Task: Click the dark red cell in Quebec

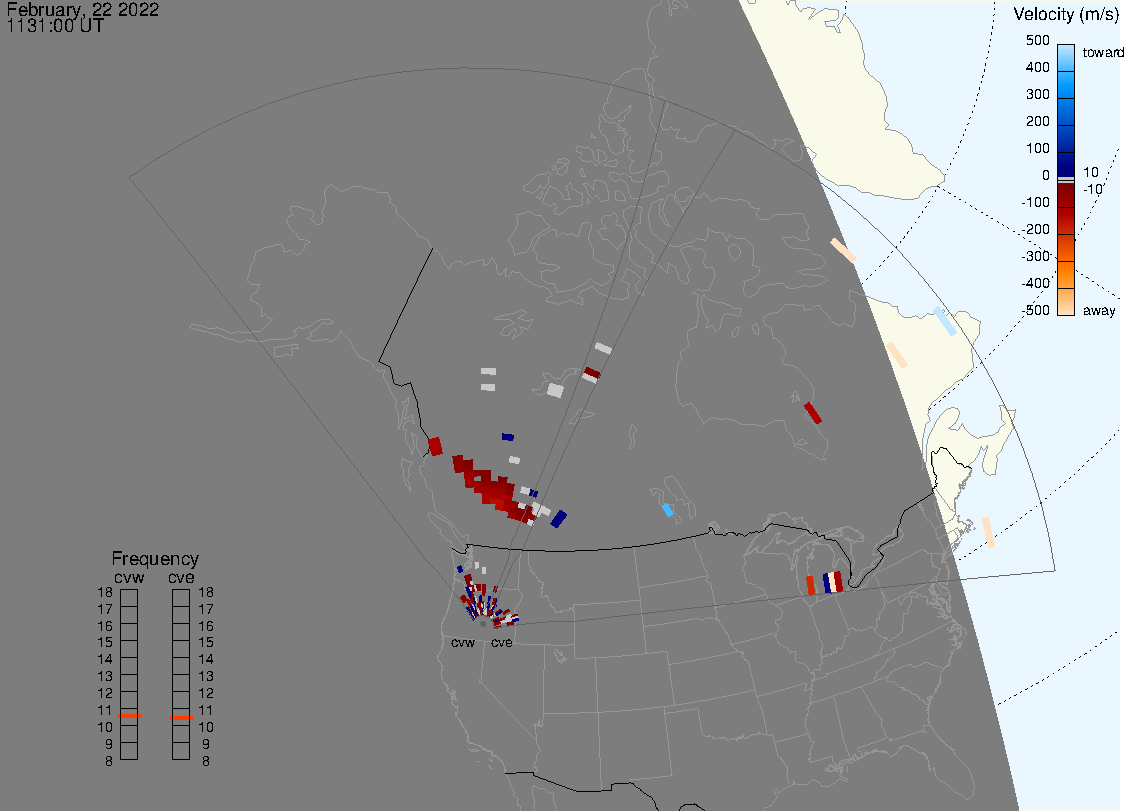Action: point(813,412)
